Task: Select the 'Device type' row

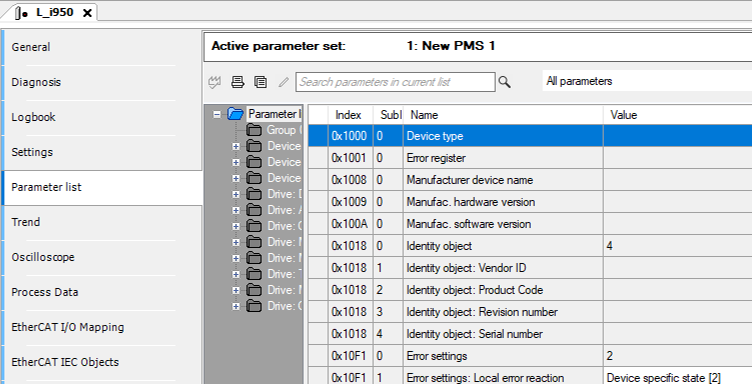Action: 530,136
